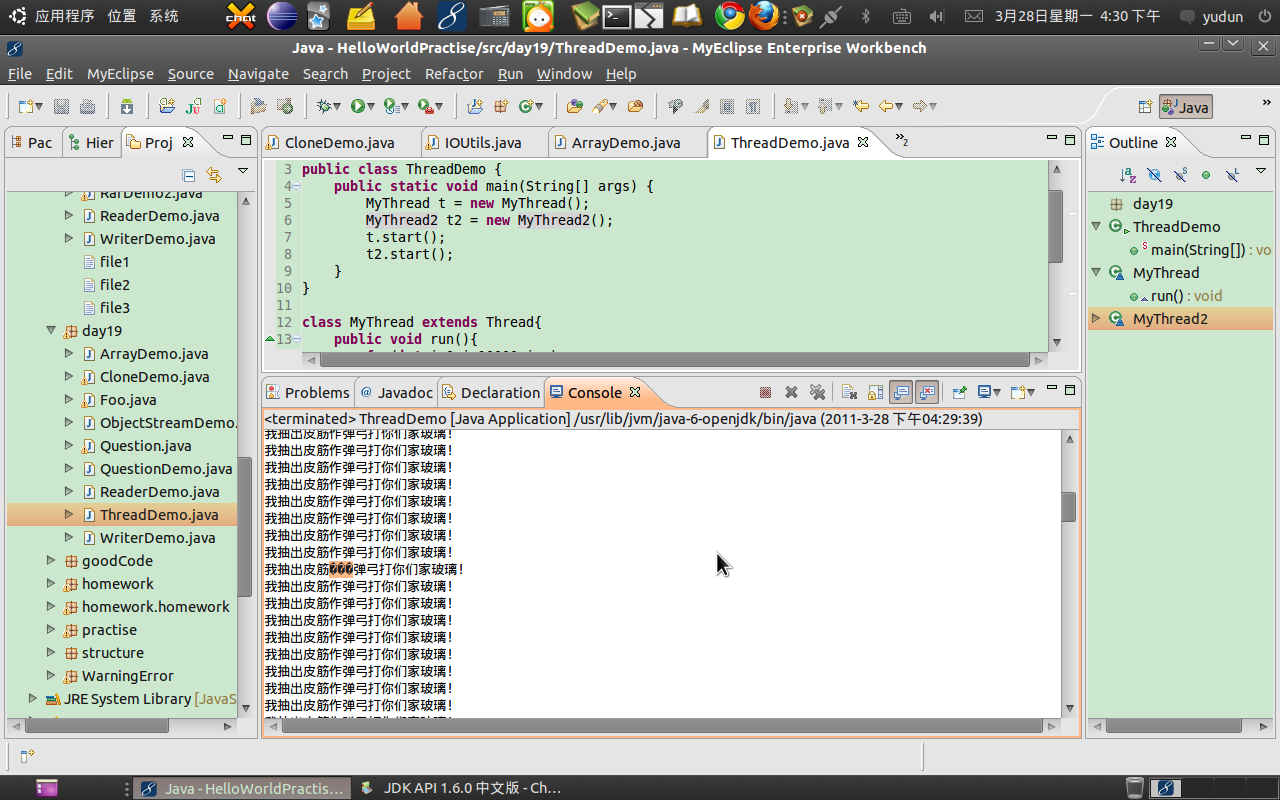Click the Debug bug icon
This screenshot has height=800, width=1280.
[323, 106]
